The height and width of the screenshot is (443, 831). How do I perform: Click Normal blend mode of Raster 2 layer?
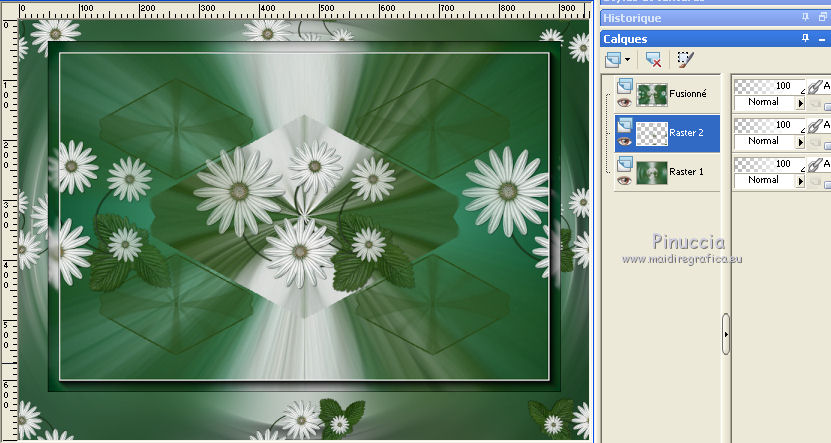point(763,141)
